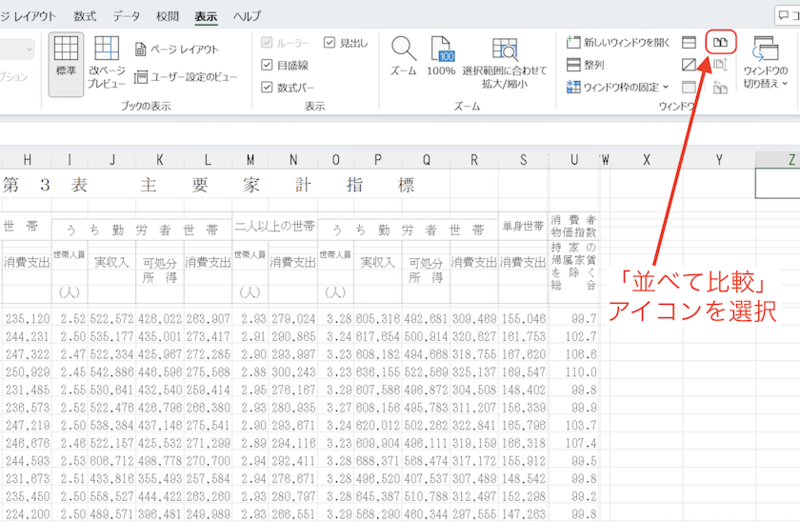Click cell with value 169,547
Viewport: 800px width, 522px height.
[x=523, y=372]
